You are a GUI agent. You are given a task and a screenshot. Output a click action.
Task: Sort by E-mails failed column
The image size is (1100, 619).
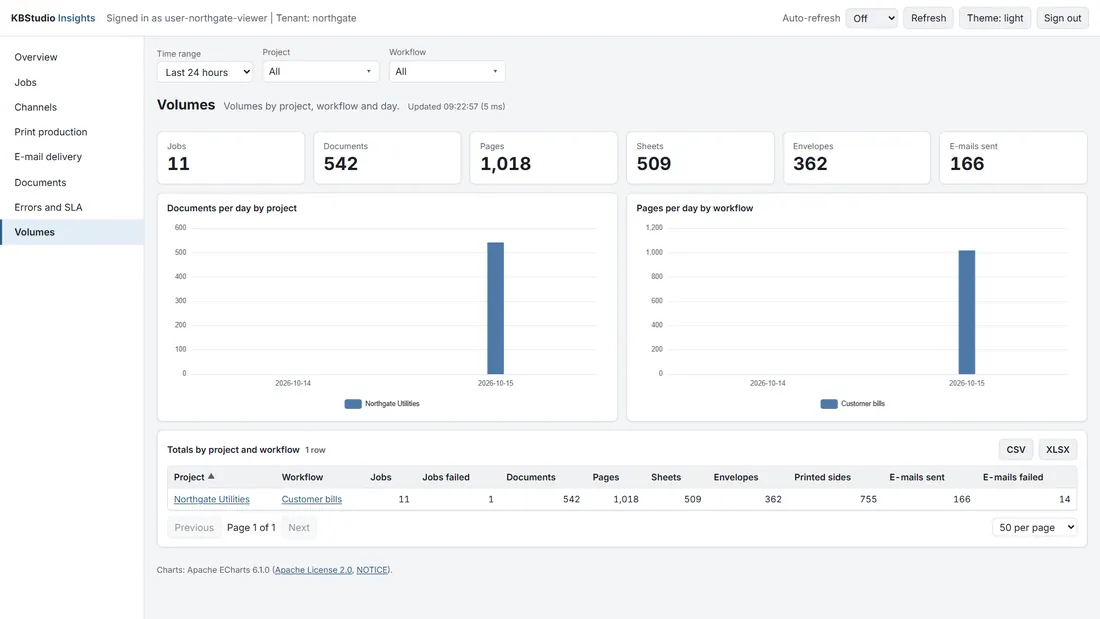1013,477
